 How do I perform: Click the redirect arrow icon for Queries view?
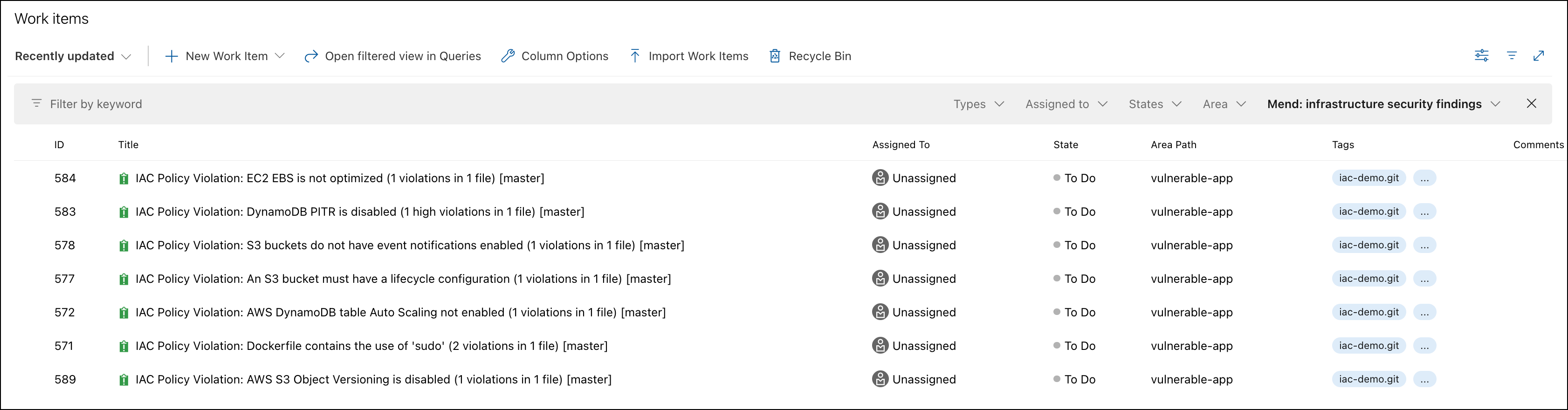click(311, 56)
